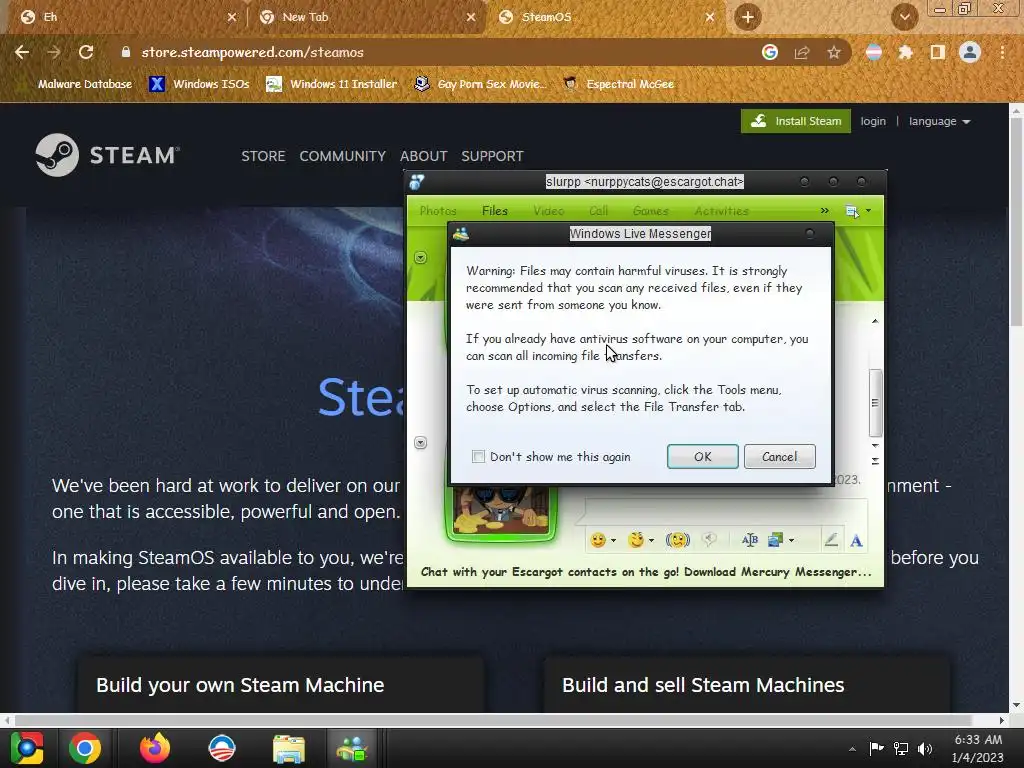Open the Games tab in Messenger
The height and width of the screenshot is (768, 1024).
point(650,210)
